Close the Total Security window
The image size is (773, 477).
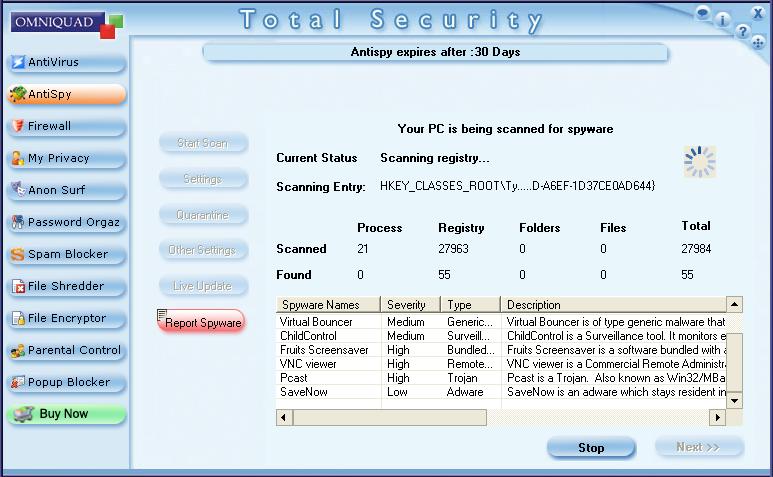click(758, 13)
